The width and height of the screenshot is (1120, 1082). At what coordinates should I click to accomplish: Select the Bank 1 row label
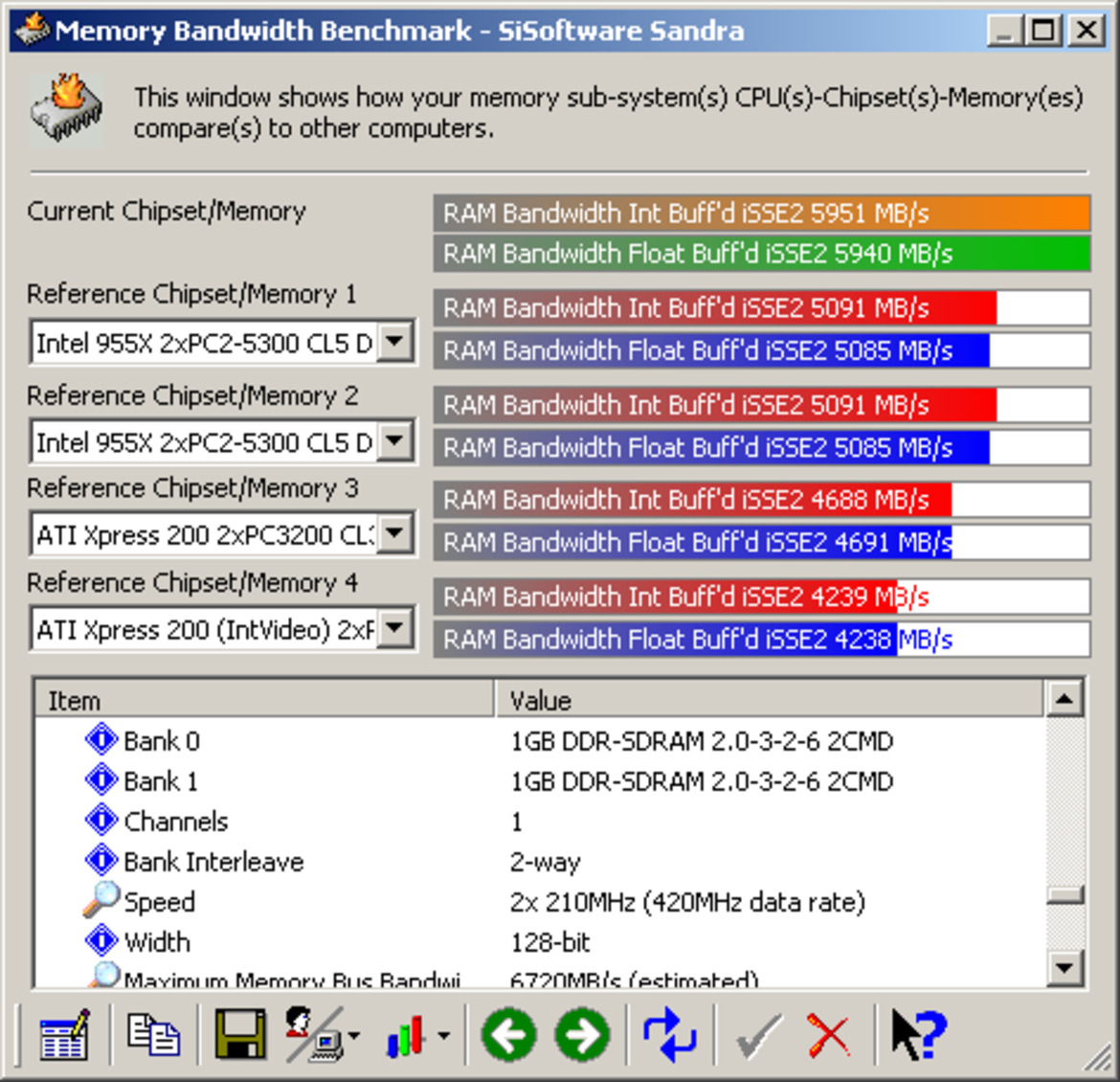(x=160, y=780)
